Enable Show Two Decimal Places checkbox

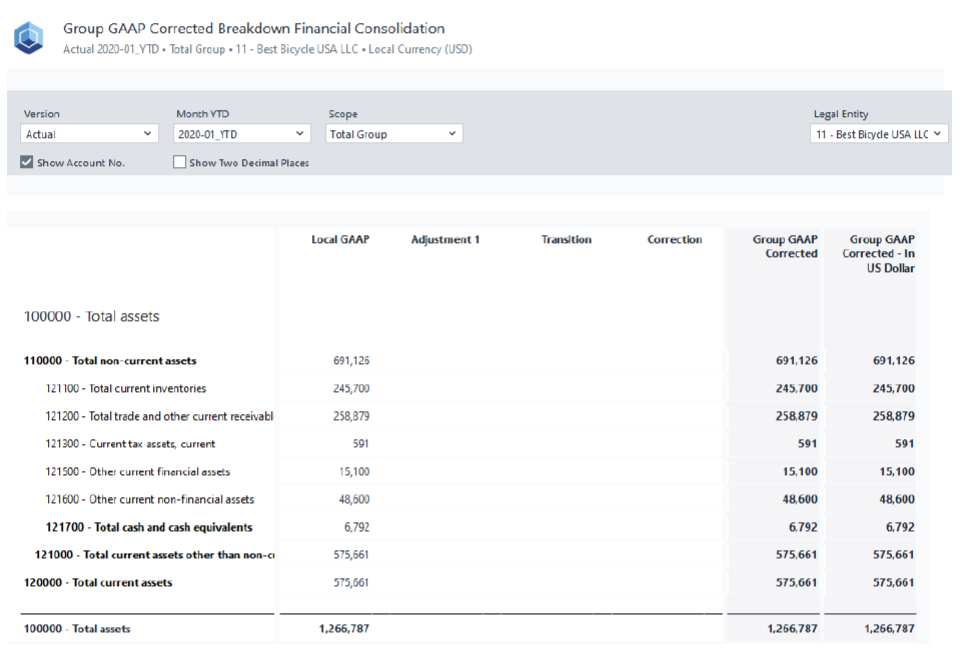pyautogui.click(x=180, y=163)
